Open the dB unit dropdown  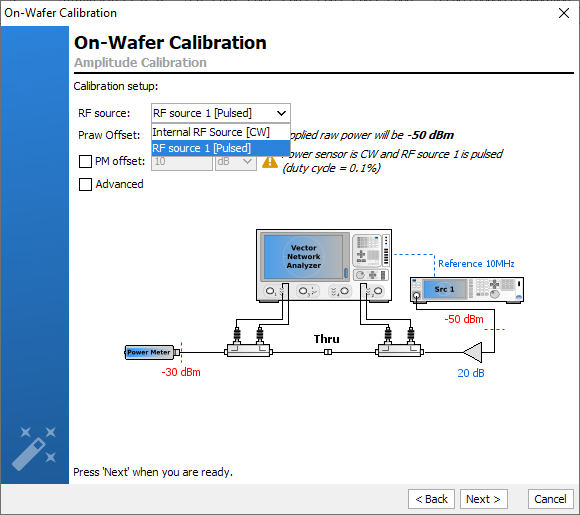tap(236, 162)
